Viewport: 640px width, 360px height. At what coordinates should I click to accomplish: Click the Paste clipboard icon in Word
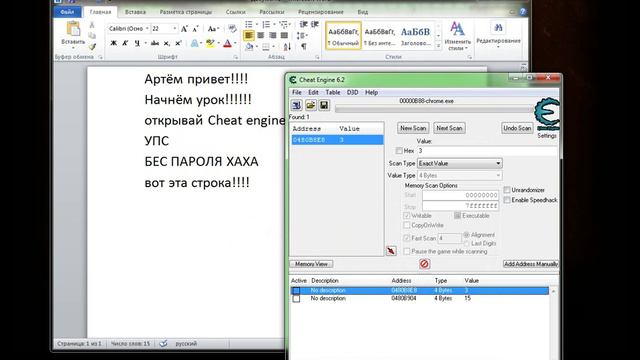click(73, 29)
